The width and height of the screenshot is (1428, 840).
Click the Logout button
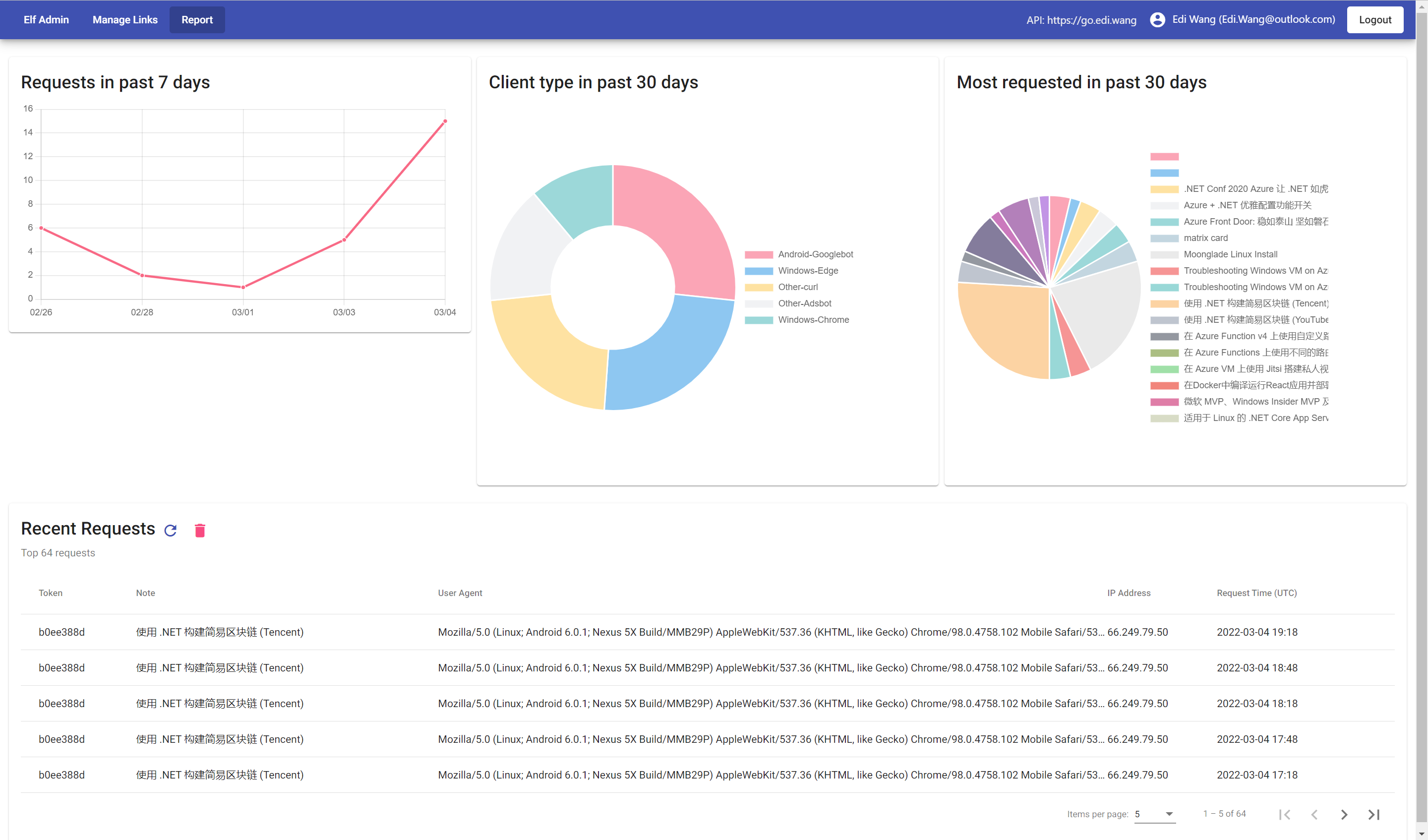[1375, 19]
